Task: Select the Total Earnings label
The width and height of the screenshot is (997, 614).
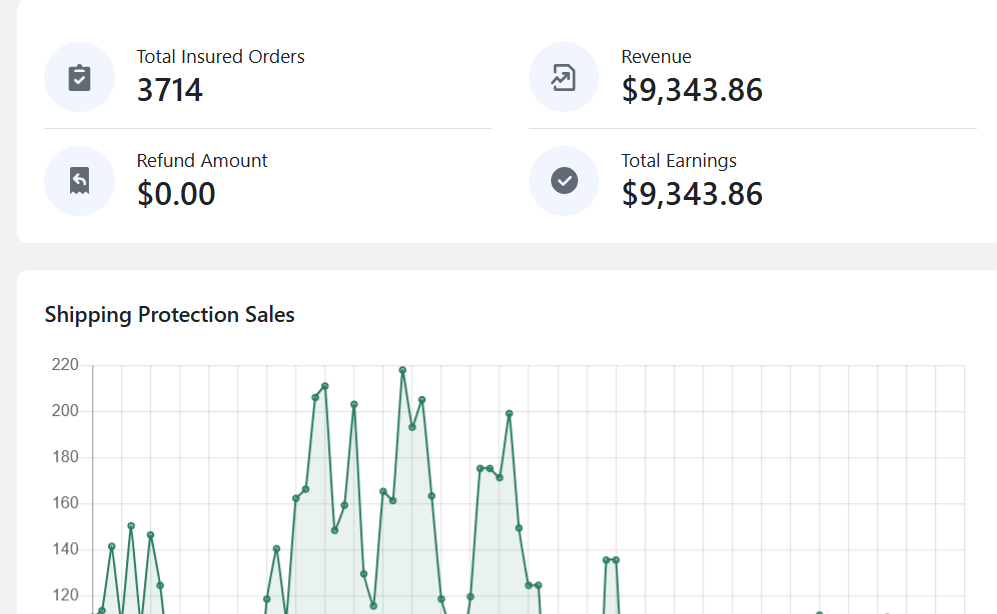Action: coord(679,161)
